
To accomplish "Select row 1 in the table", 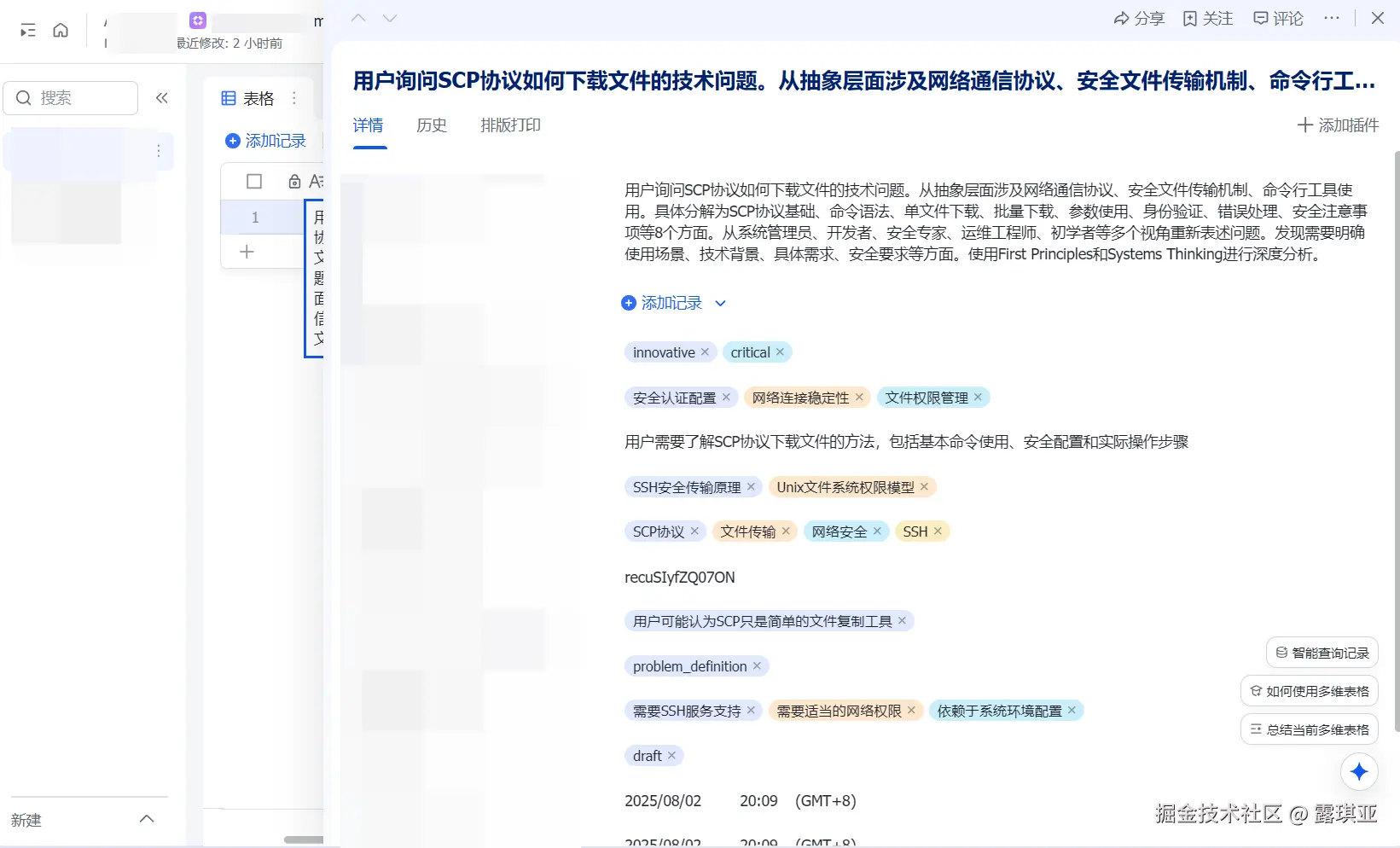I will [x=255, y=218].
